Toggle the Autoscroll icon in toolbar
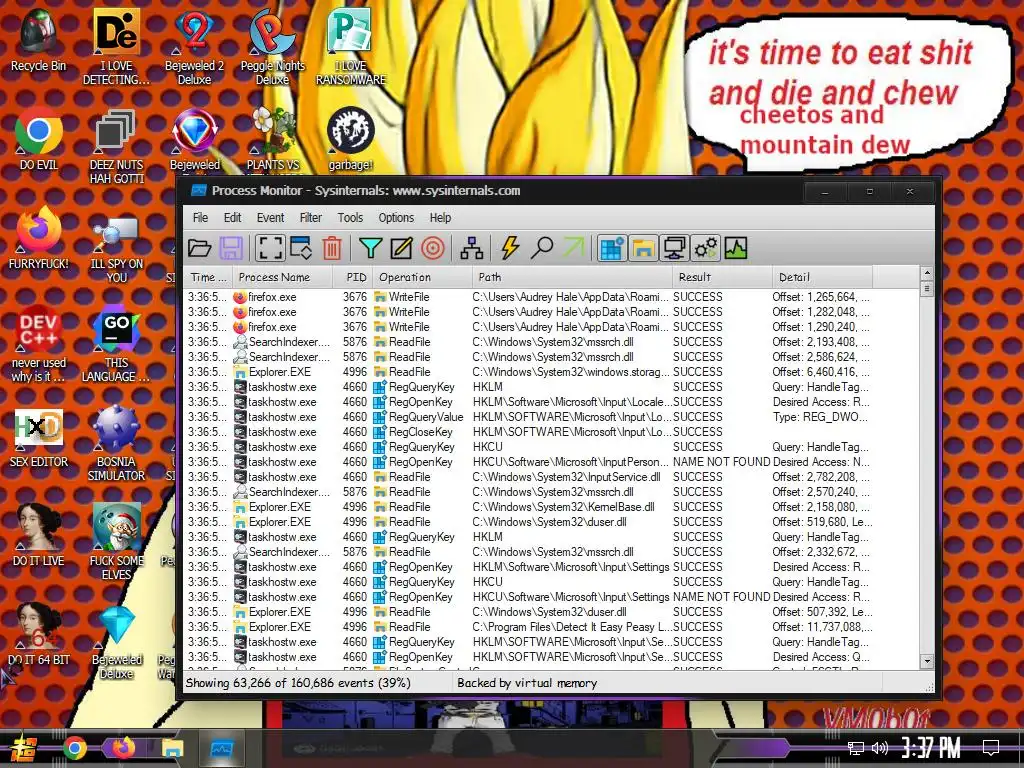1024x768 pixels. [301, 248]
